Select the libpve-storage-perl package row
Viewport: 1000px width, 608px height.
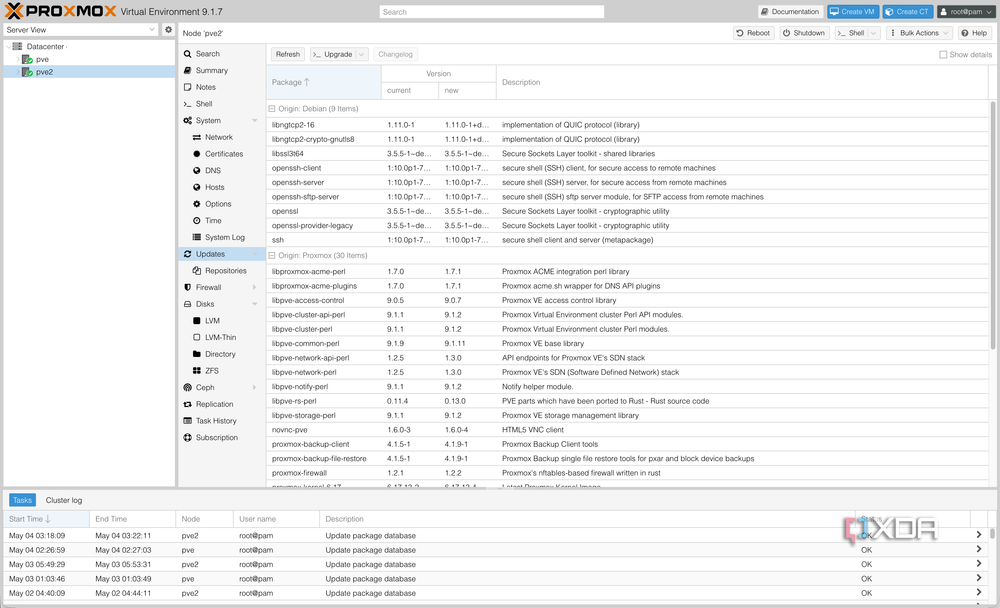coord(628,415)
